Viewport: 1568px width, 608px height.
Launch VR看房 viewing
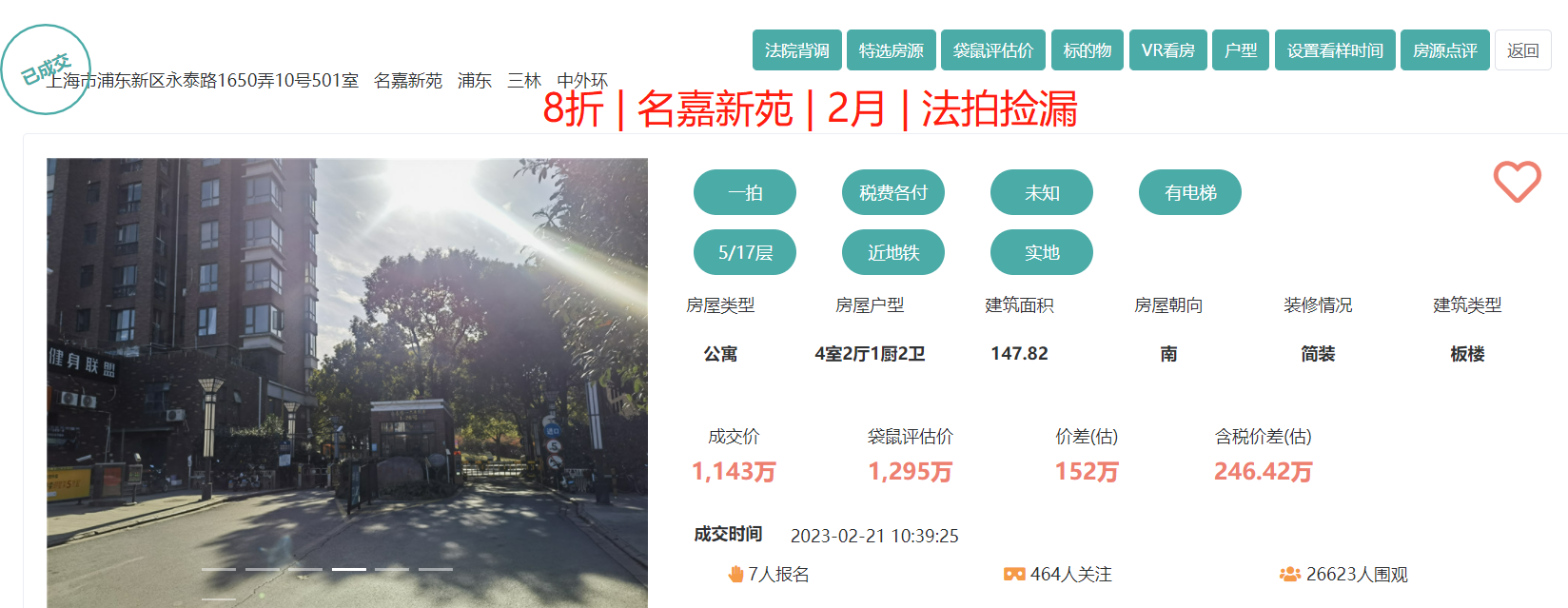[x=1168, y=50]
